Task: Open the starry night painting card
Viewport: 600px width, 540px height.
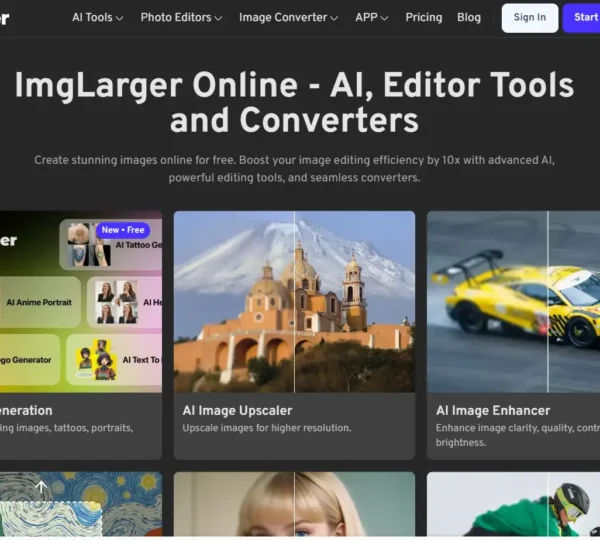Action: [x=81, y=504]
